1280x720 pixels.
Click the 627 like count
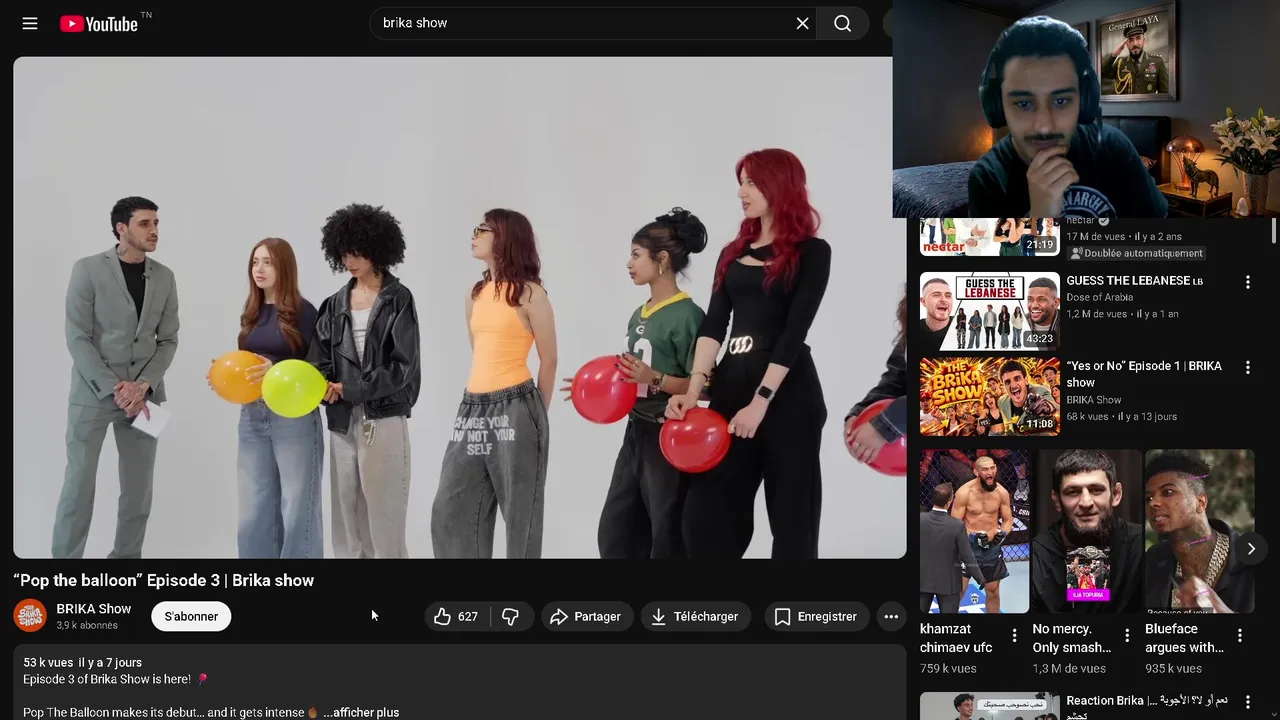coord(468,617)
